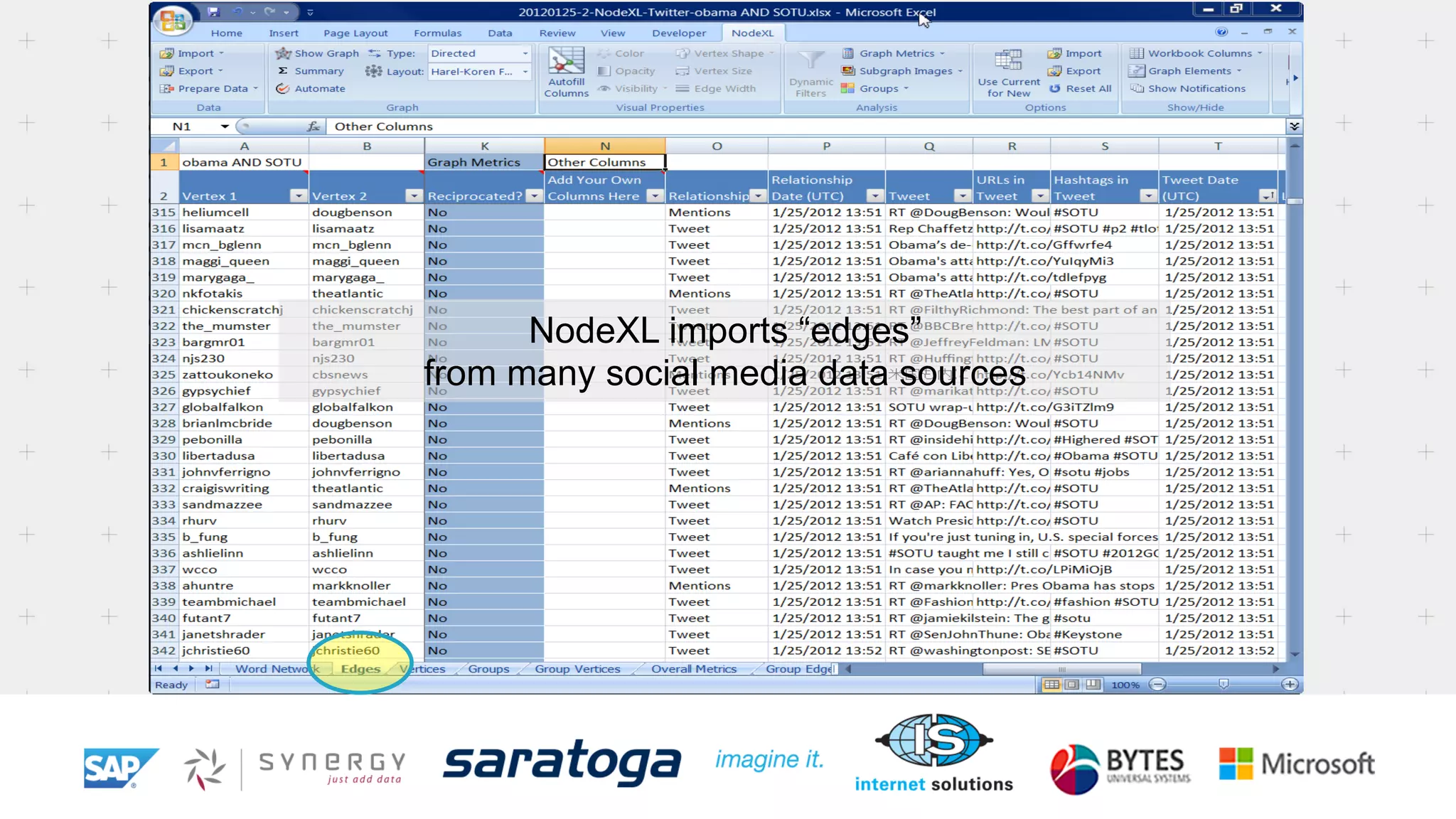1456x819 pixels.
Task: Open the Developer ribbon tab
Action: 679,33
